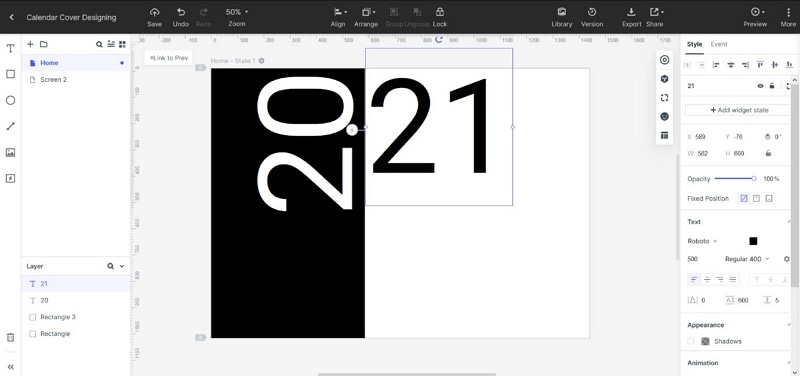The width and height of the screenshot is (800, 376).
Task: Switch screen list to list view
Action: tap(111, 44)
